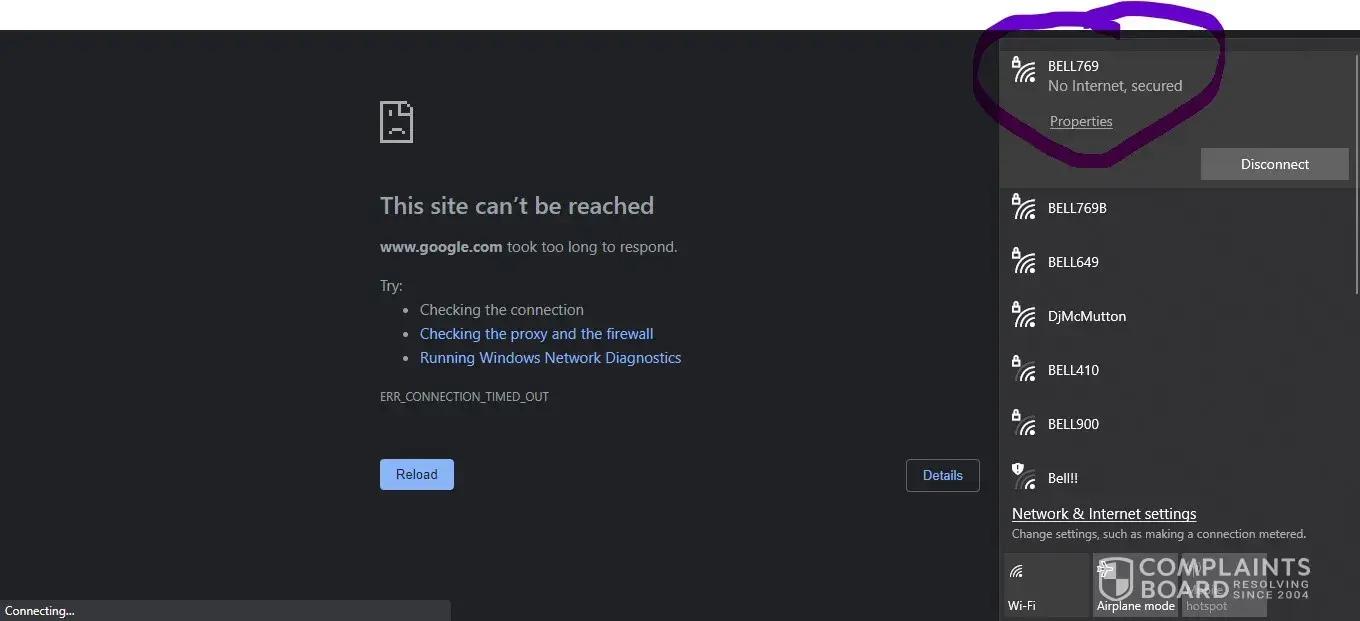Click the 'This site can't be reached' heading
This screenshot has height=621, width=1360.
pos(517,206)
